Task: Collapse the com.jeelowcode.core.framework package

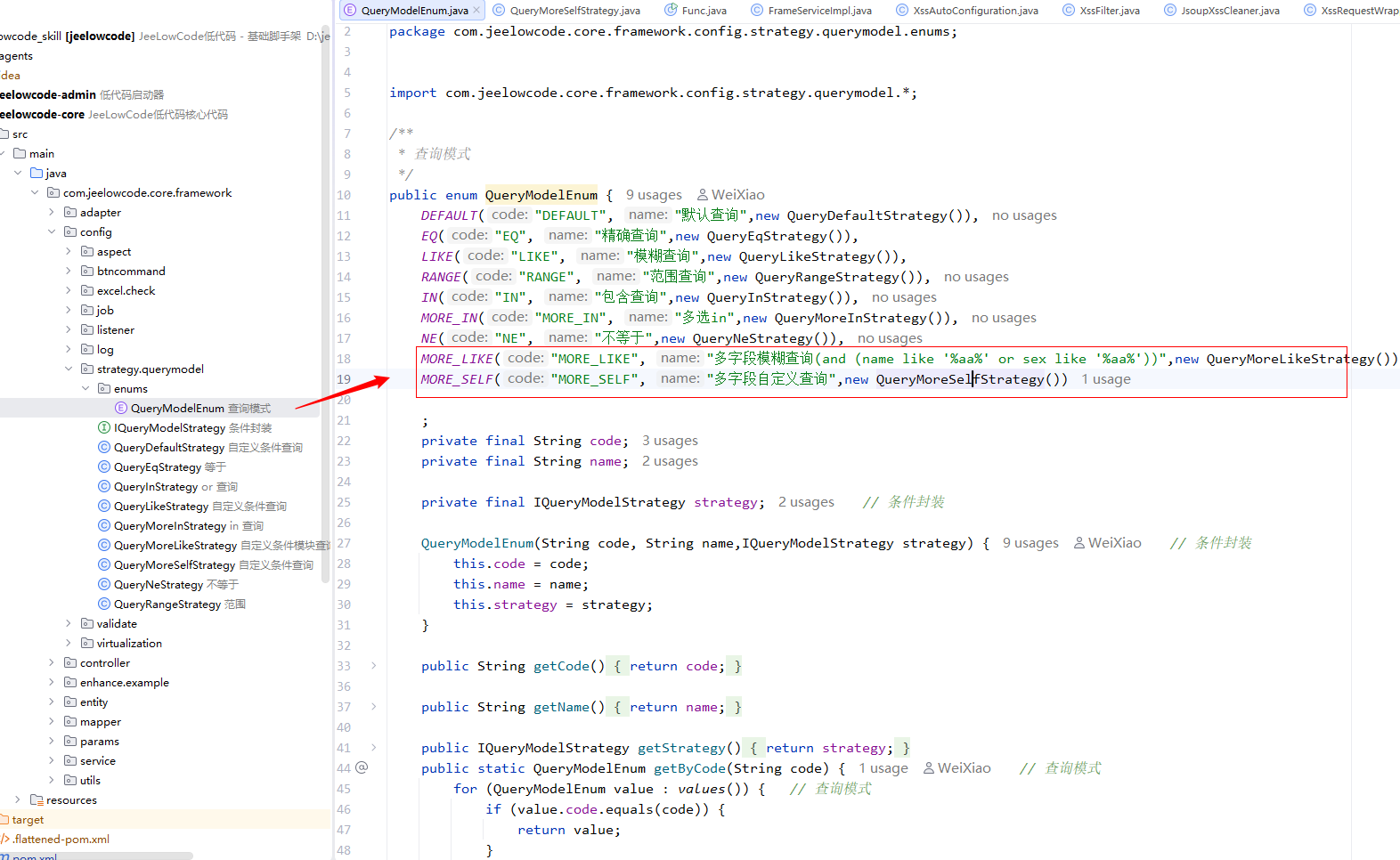Action: [35, 192]
